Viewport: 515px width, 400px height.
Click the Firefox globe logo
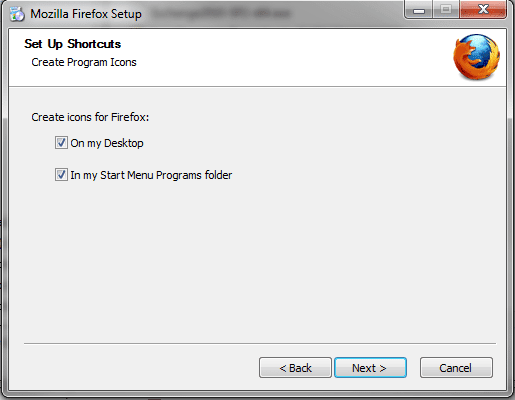point(476,57)
